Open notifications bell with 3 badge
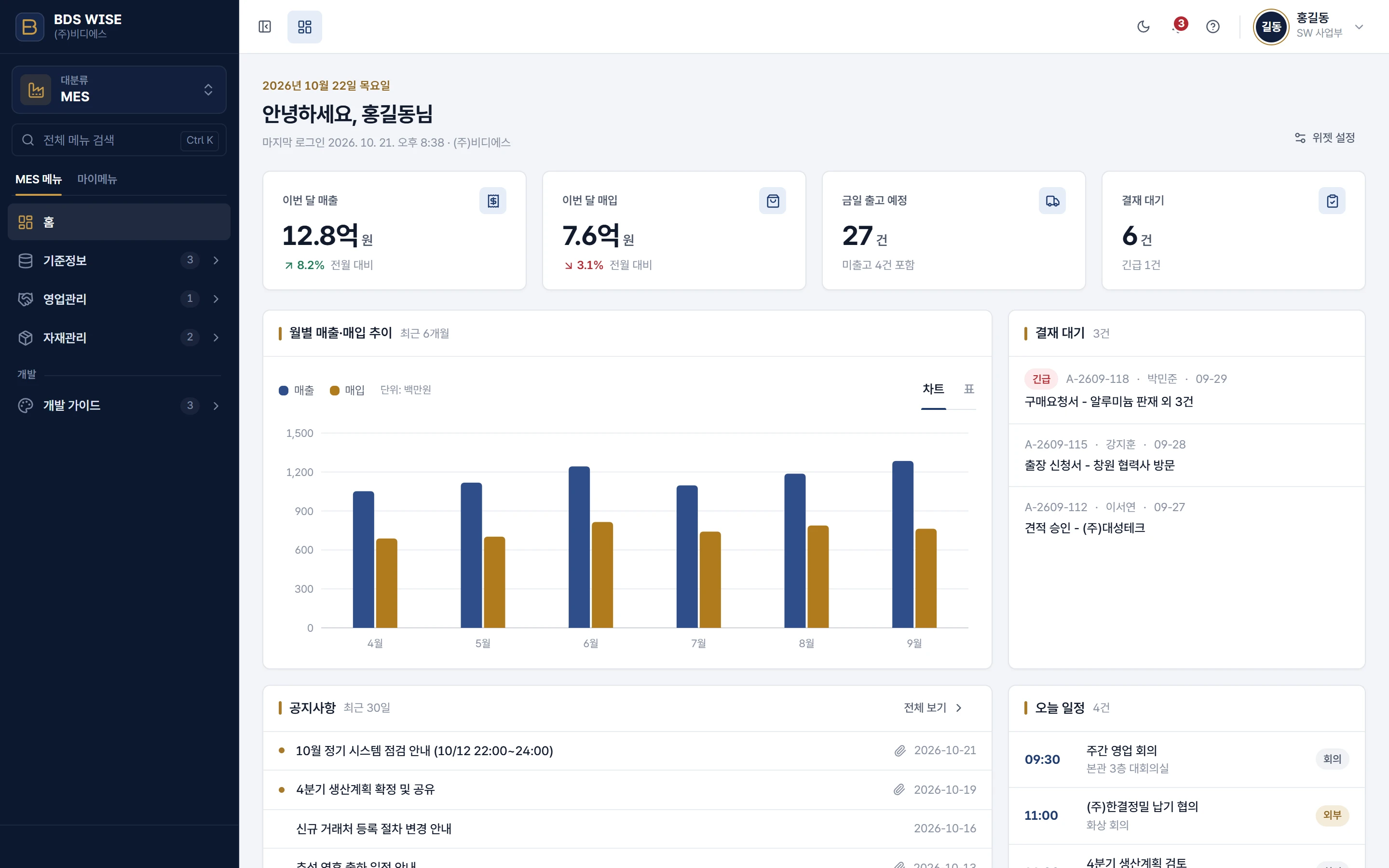The width and height of the screenshot is (1389, 868). coord(1178,27)
